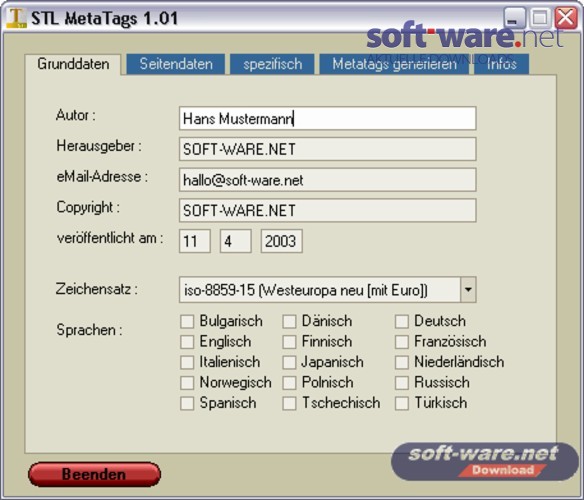Screen dimensions: 584x500
Task: Enable the Niederländisch checkbox
Action: coord(402,362)
